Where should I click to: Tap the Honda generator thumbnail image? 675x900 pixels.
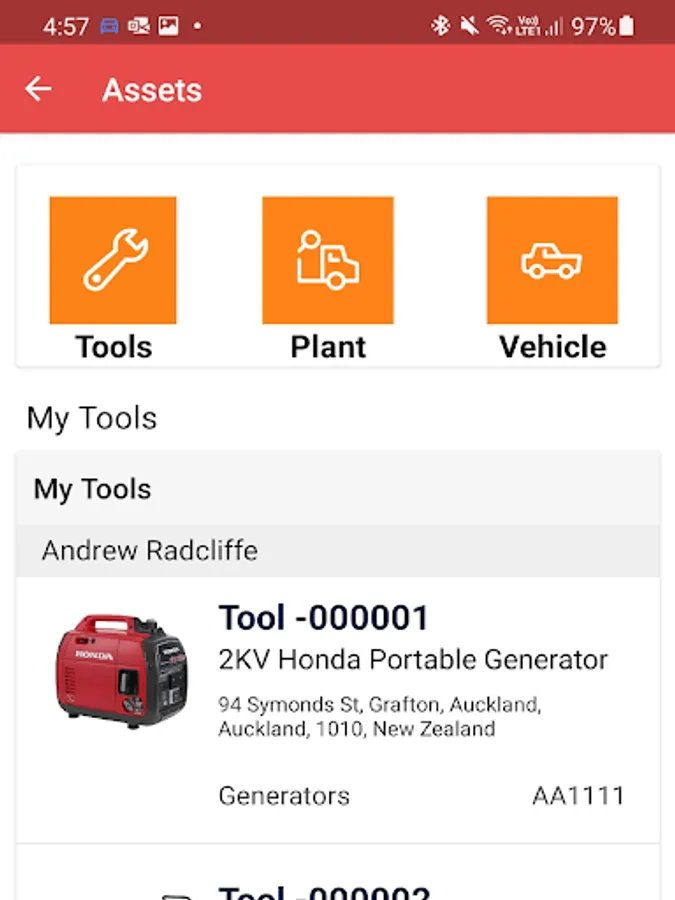(x=122, y=670)
